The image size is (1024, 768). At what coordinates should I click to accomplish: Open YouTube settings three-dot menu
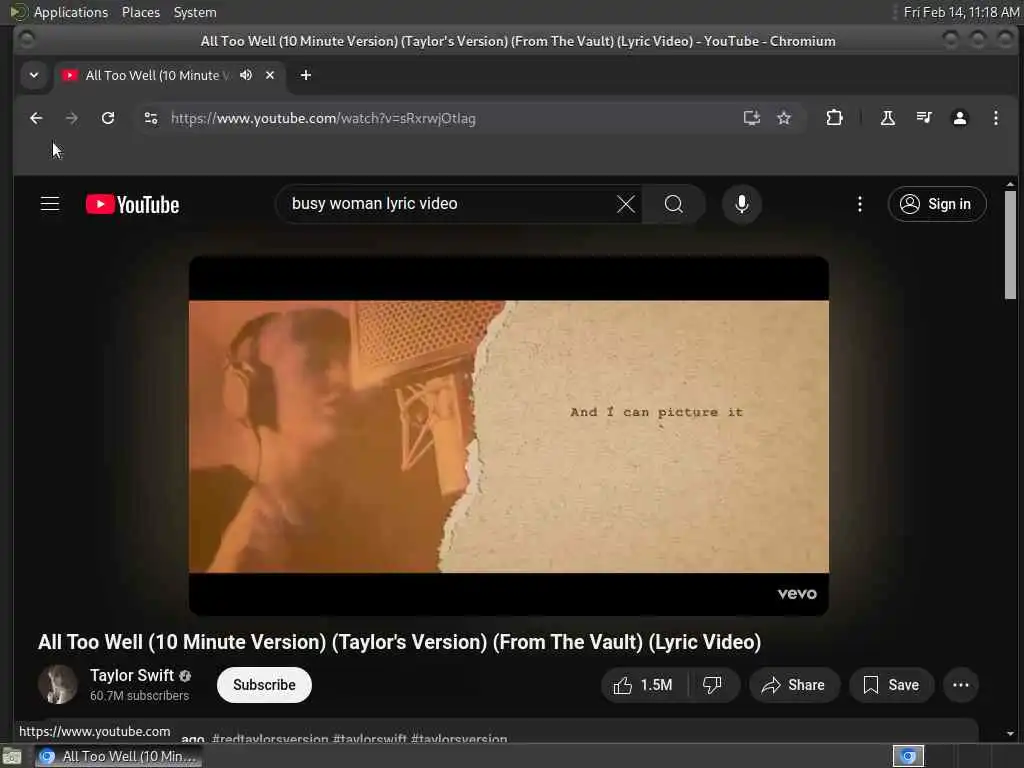859,204
